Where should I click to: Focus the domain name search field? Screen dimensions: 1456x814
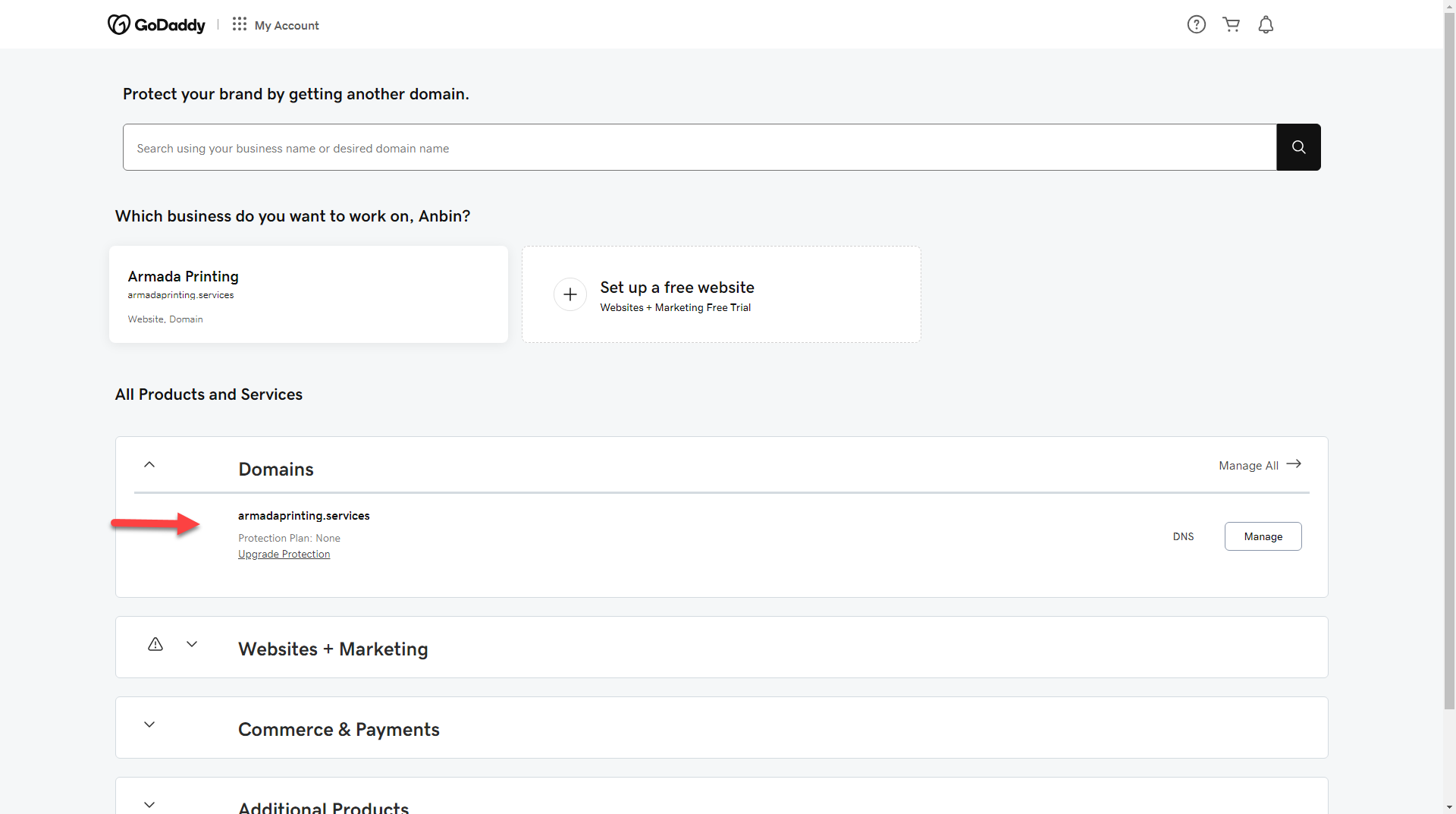coord(699,147)
